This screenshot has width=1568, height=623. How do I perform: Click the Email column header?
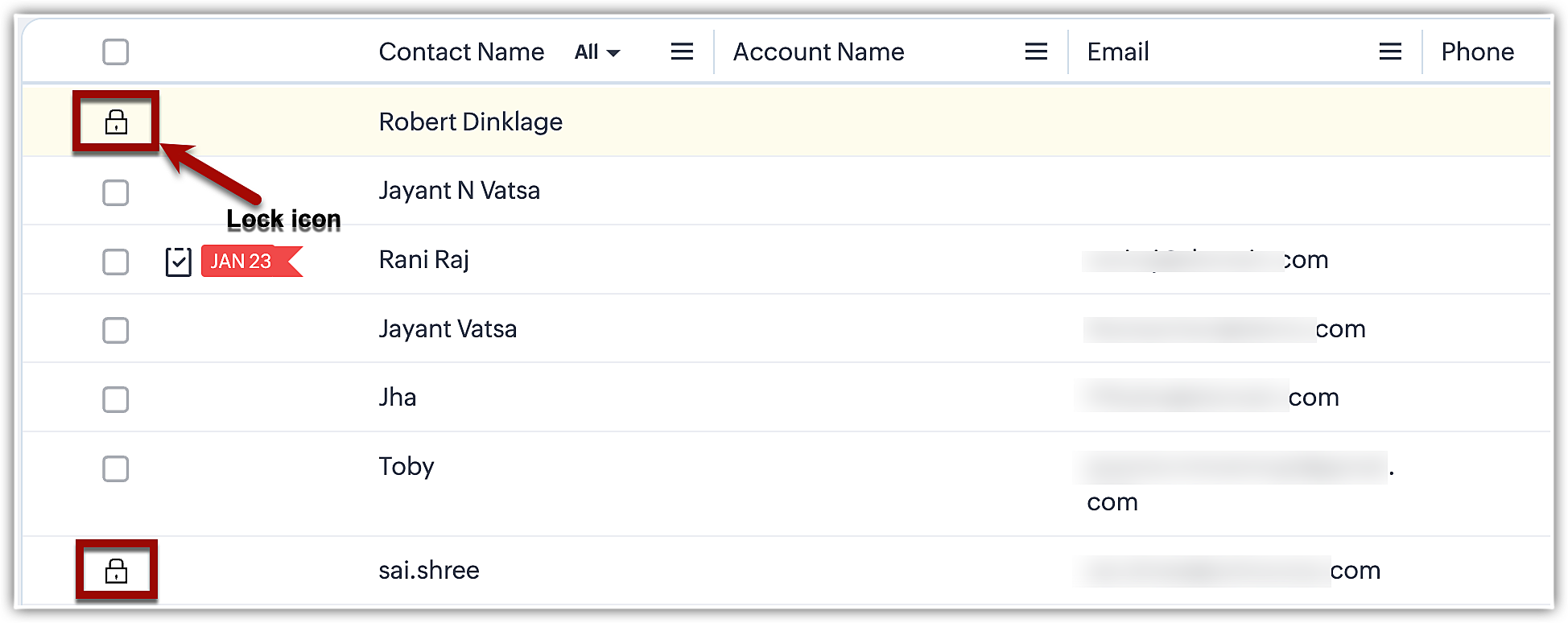(1117, 52)
